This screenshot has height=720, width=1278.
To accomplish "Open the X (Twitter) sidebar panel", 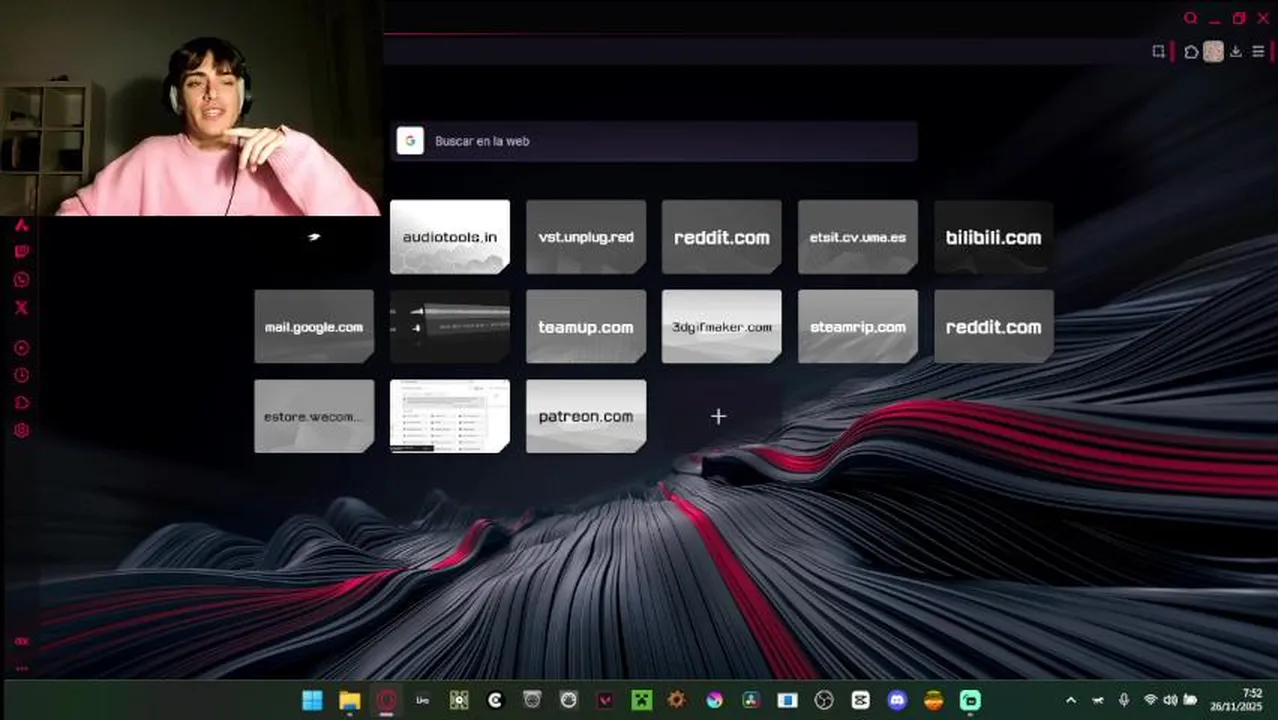I will 21,308.
